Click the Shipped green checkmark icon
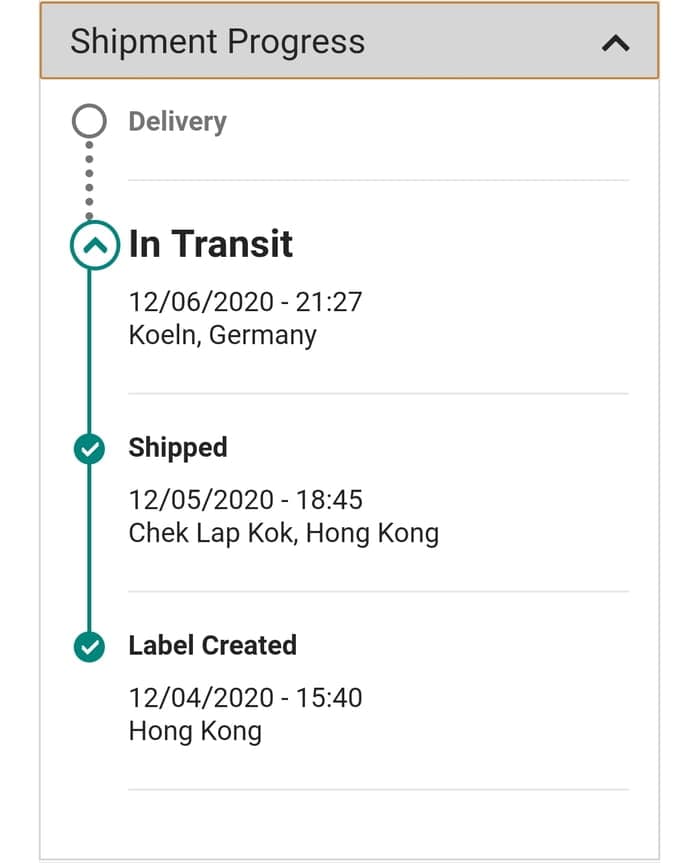The height and width of the screenshot is (863, 699). 90,449
